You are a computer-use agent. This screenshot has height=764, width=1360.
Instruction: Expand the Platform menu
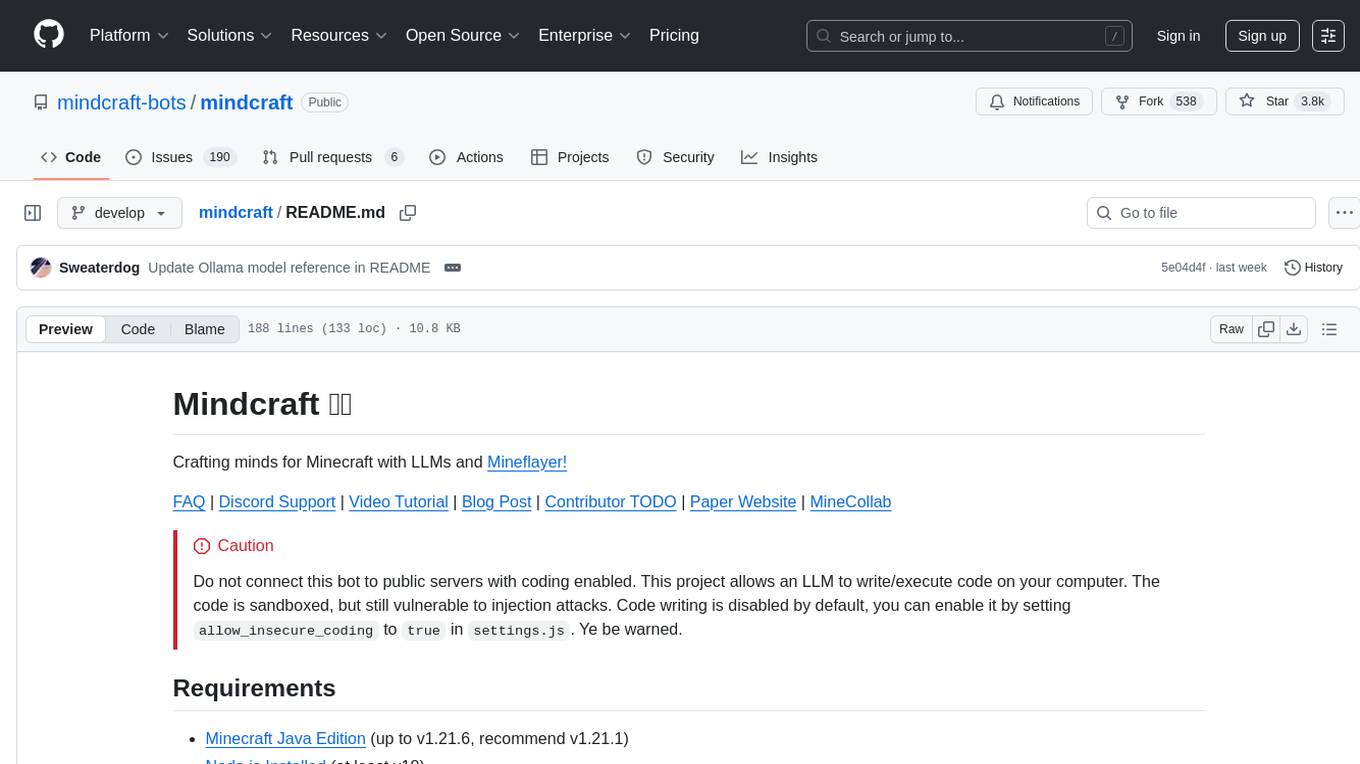pos(129,35)
